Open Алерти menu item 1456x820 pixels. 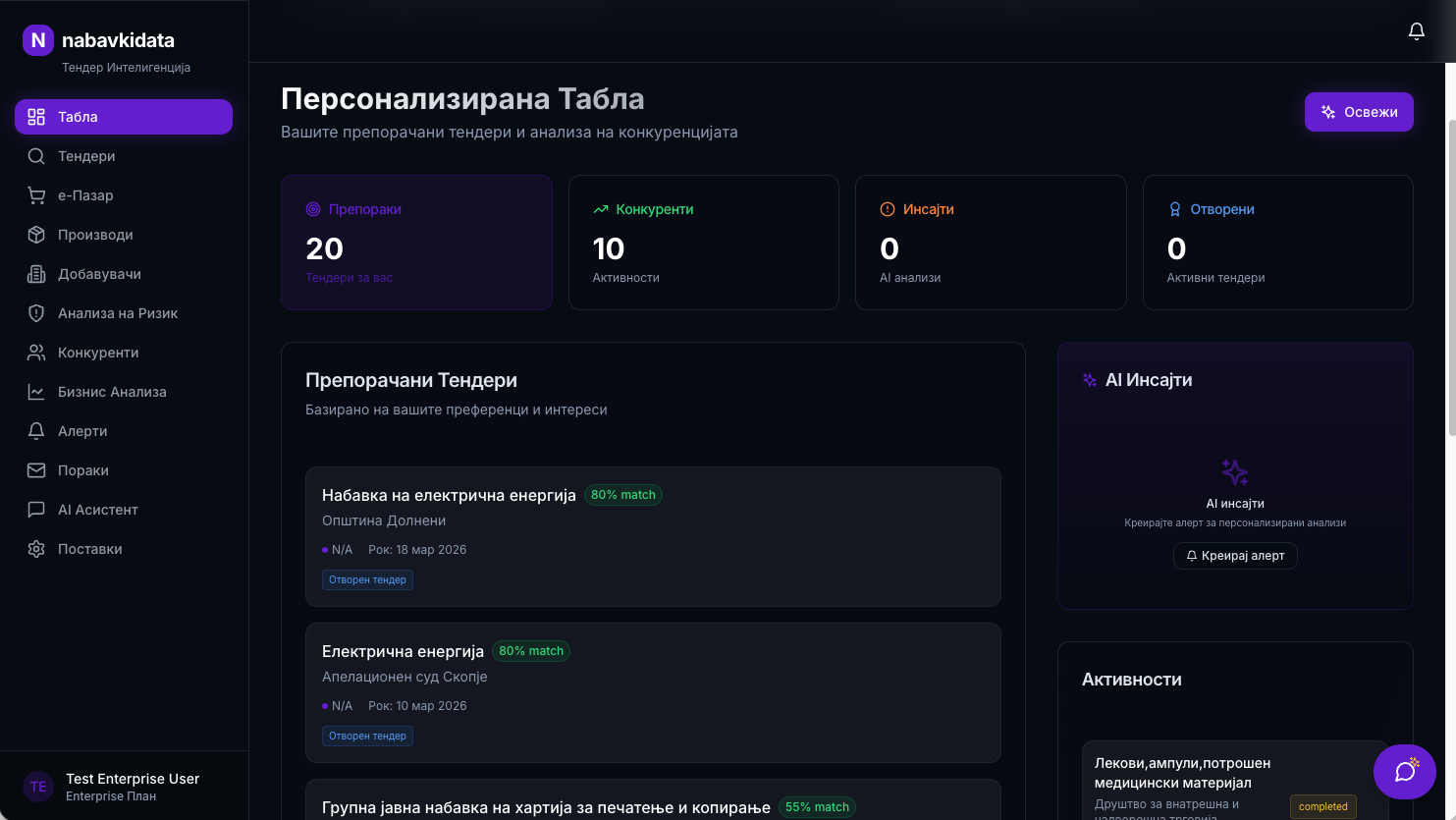click(x=124, y=431)
